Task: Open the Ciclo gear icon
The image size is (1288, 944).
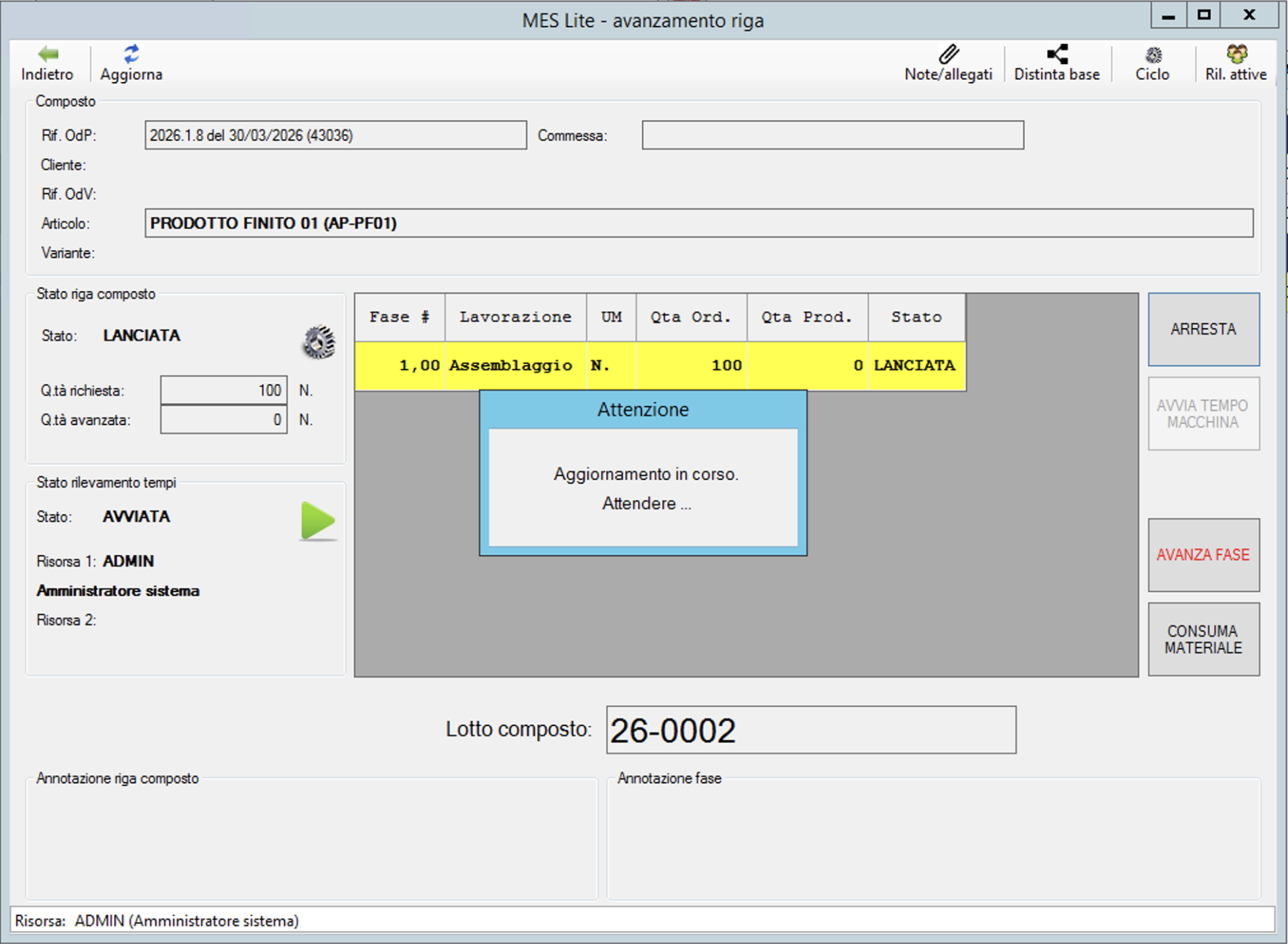Action: click(x=1153, y=54)
